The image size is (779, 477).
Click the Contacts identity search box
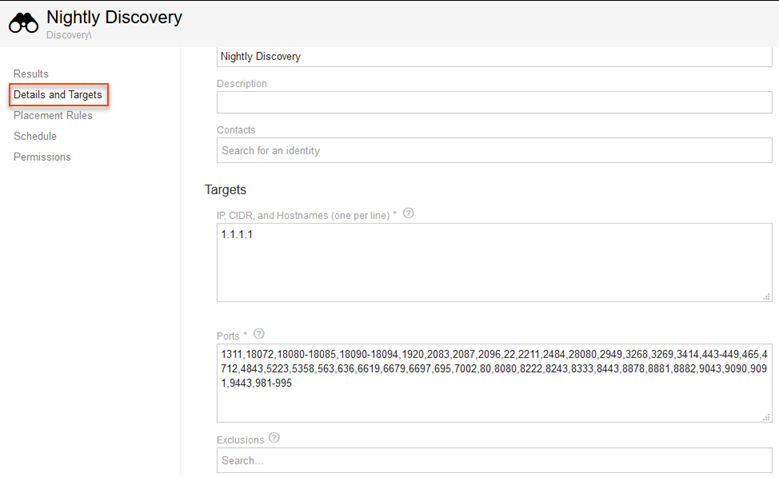494,150
